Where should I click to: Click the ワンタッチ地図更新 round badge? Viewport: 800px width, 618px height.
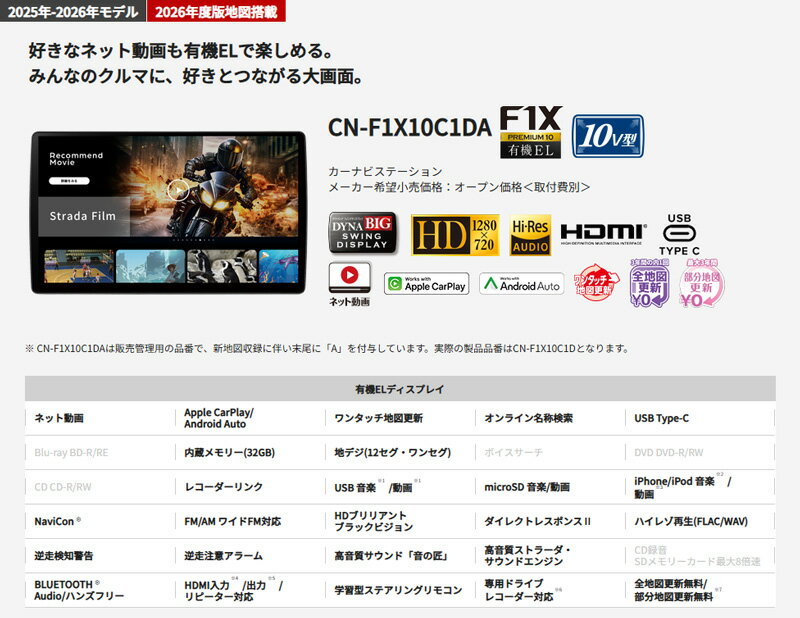pos(596,284)
